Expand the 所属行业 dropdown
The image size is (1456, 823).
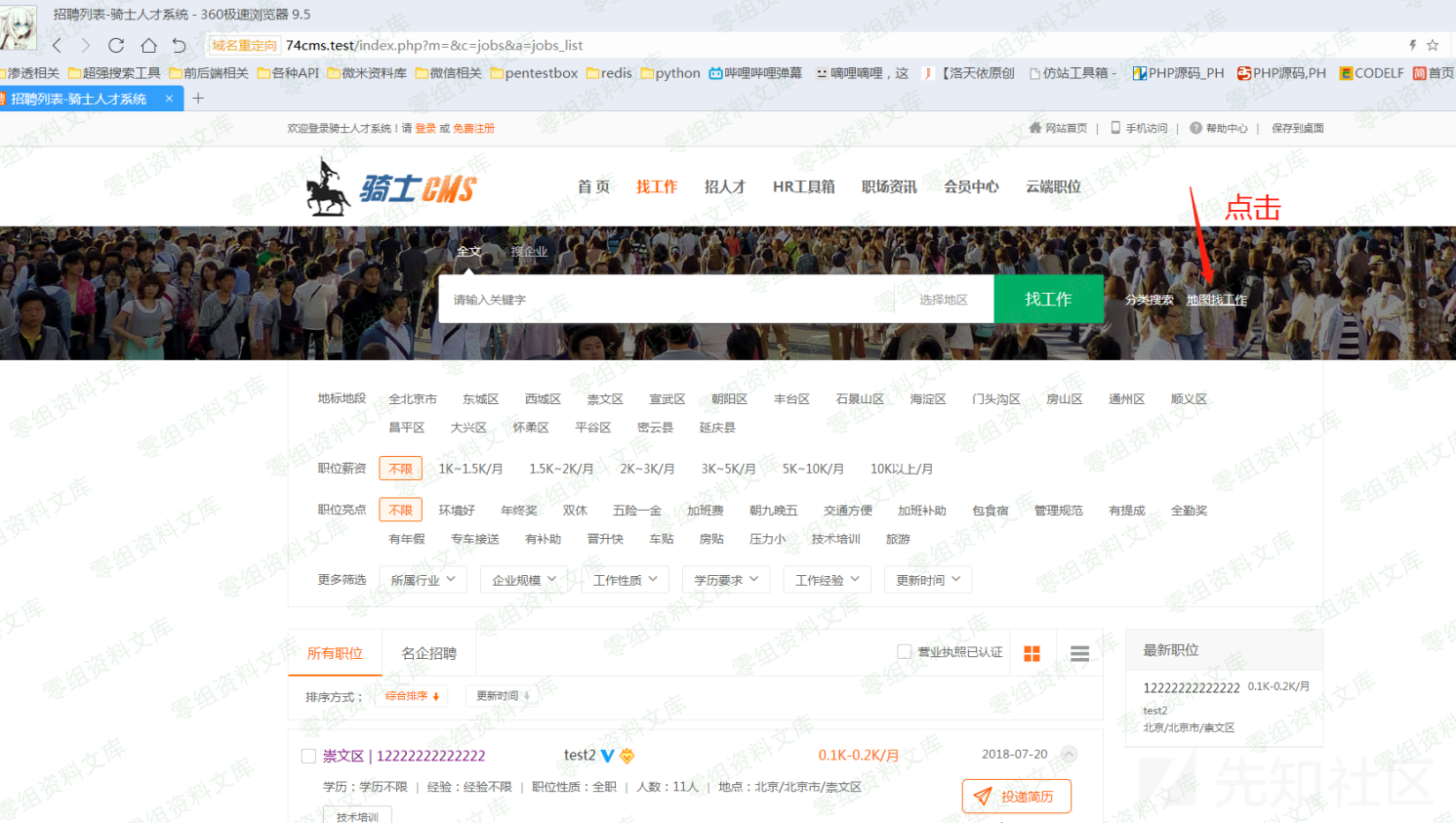[423, 580]
